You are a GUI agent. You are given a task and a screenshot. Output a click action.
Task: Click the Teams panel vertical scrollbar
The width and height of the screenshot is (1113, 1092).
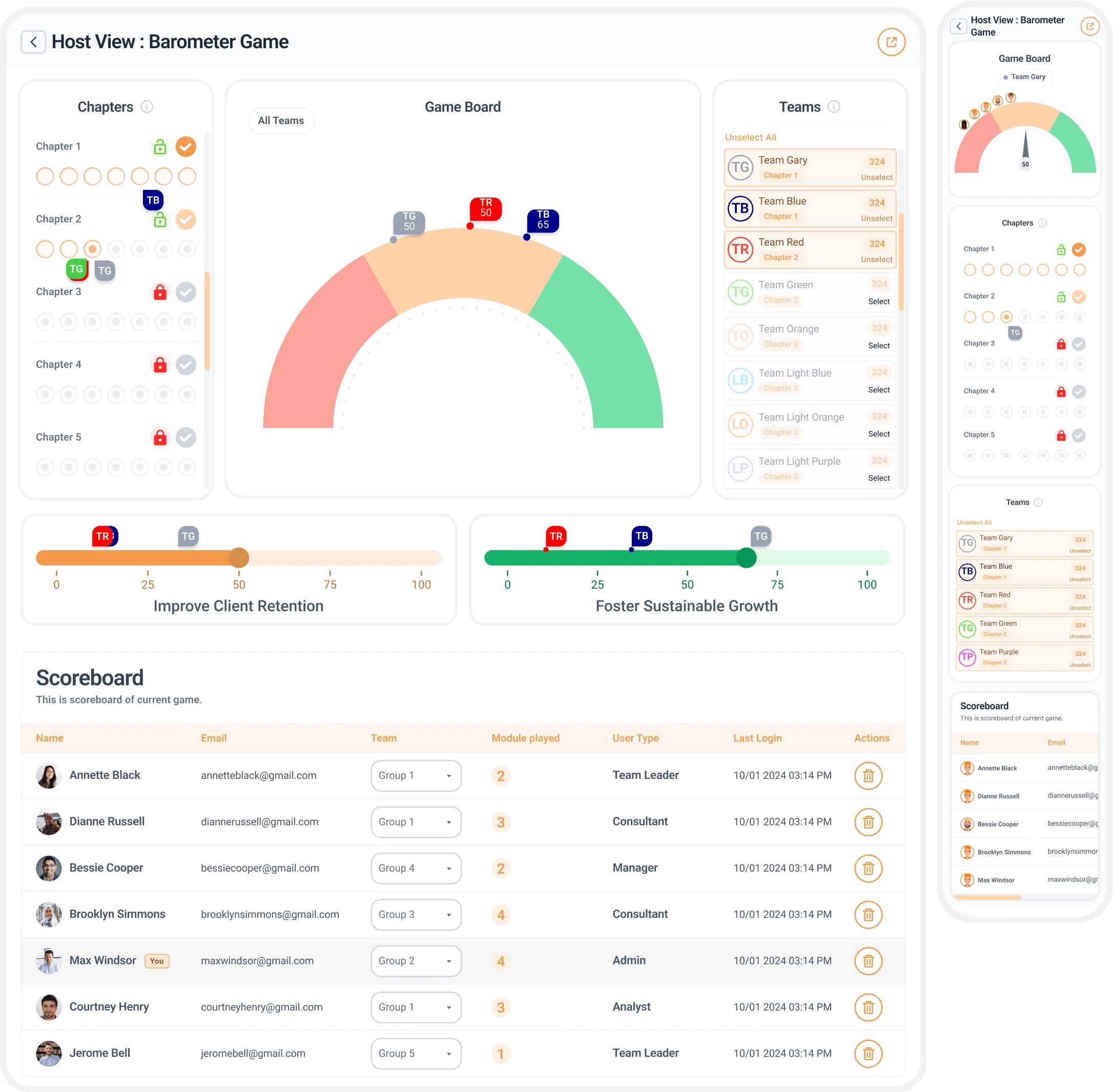[x=901, y=261]
